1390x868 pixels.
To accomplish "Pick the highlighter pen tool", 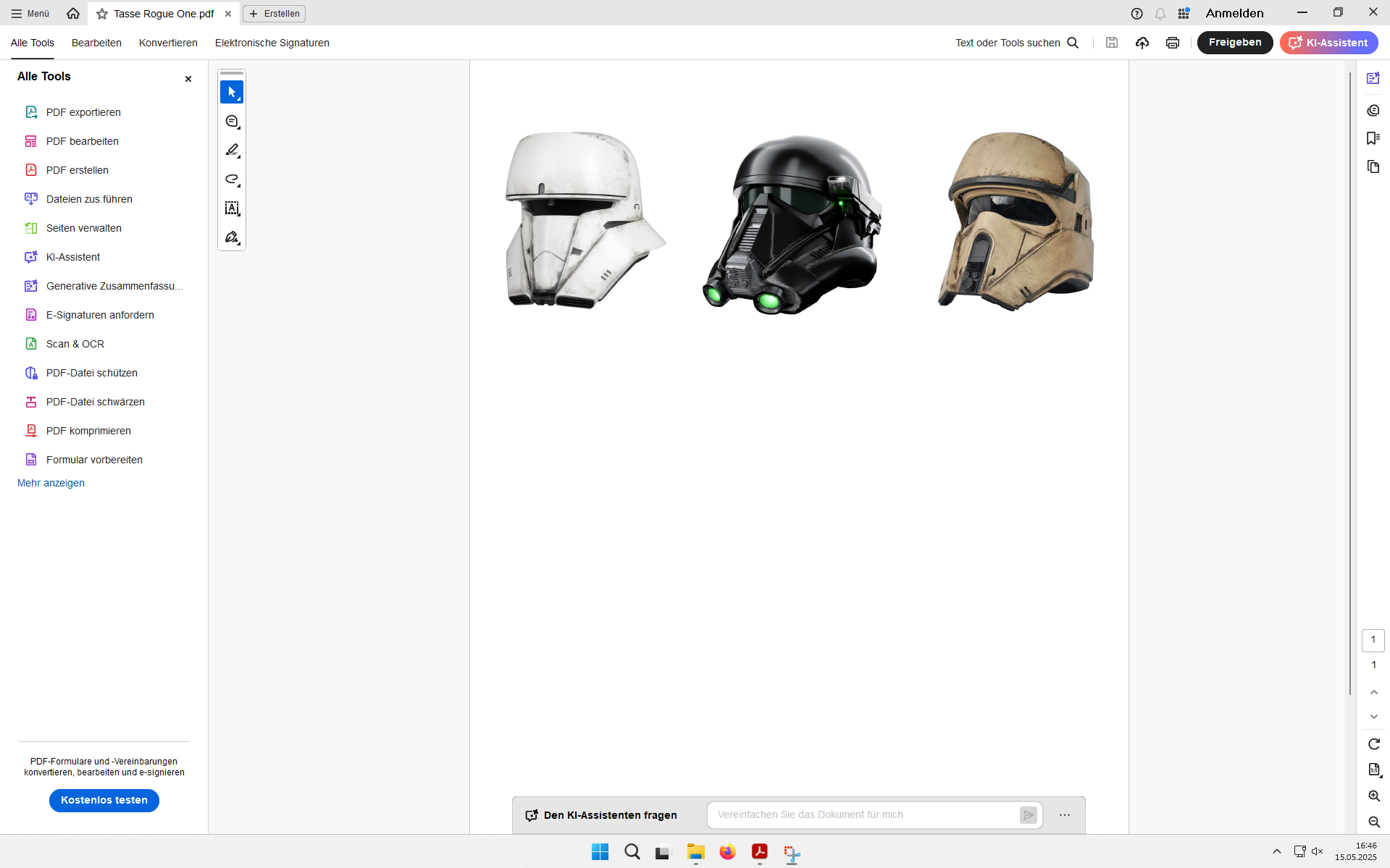I will click(232, 151).
